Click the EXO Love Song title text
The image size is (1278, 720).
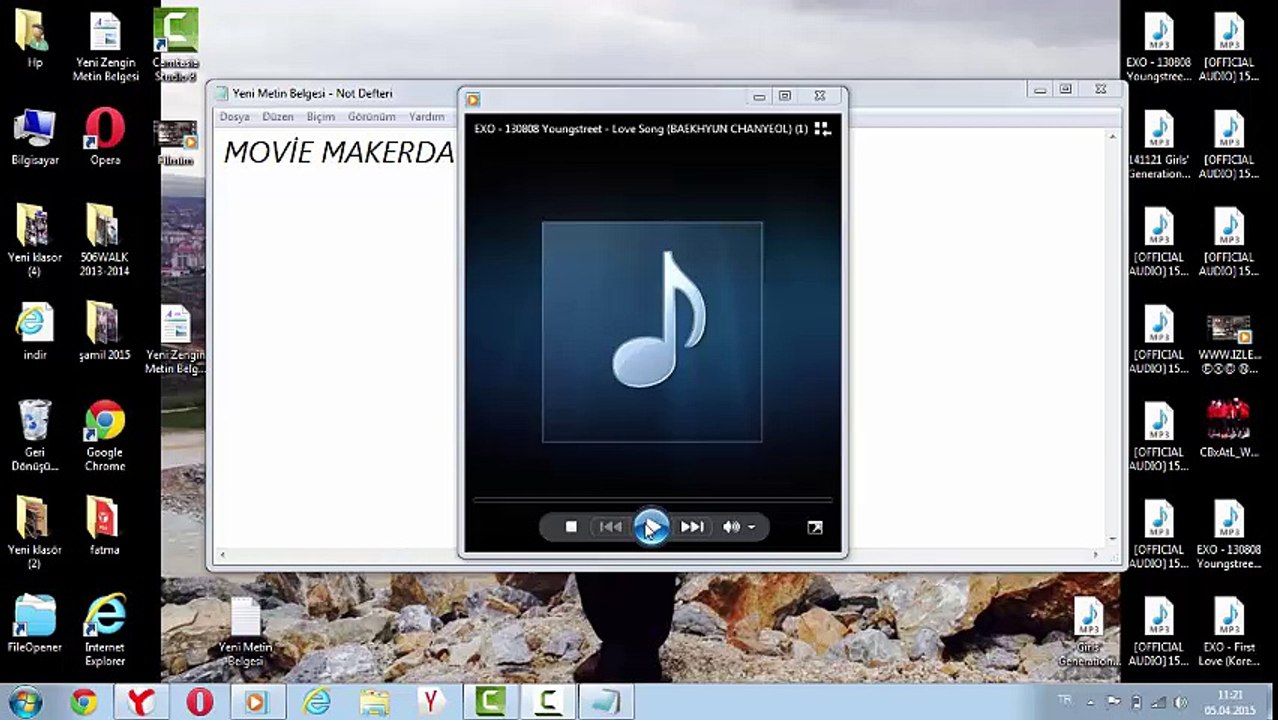coord(641,129)
